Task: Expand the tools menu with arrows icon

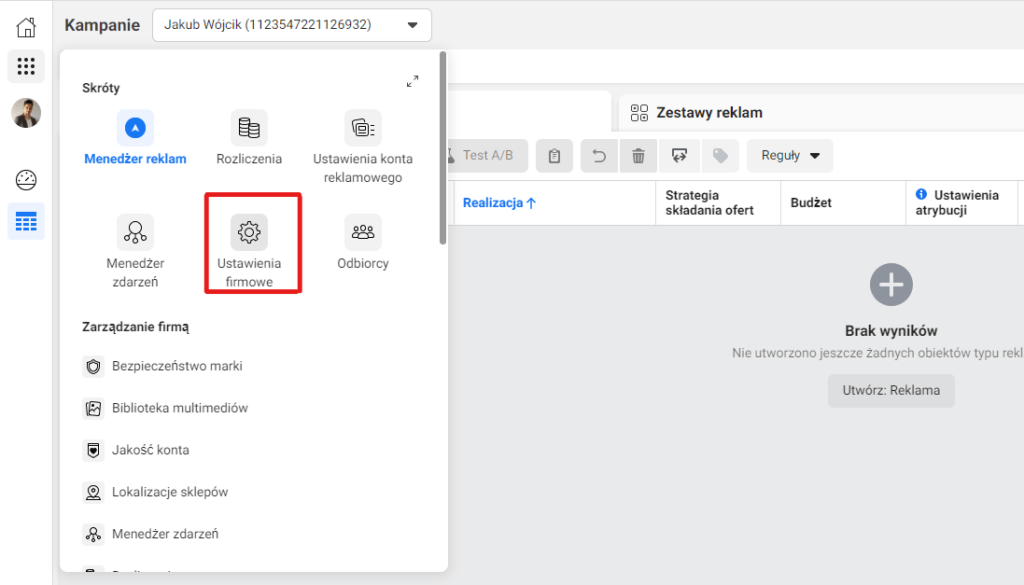Action: (x=412, y=82)
